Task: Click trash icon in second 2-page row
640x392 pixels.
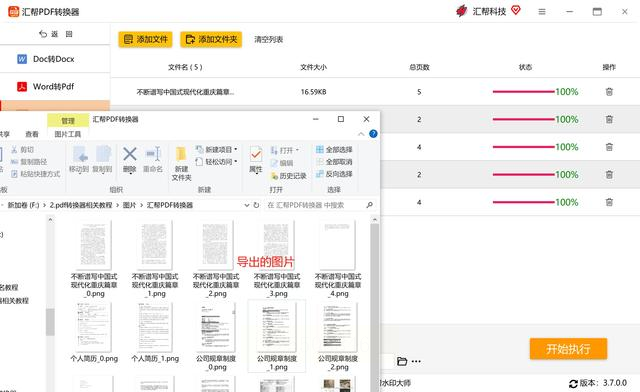Action: point(609,175)
